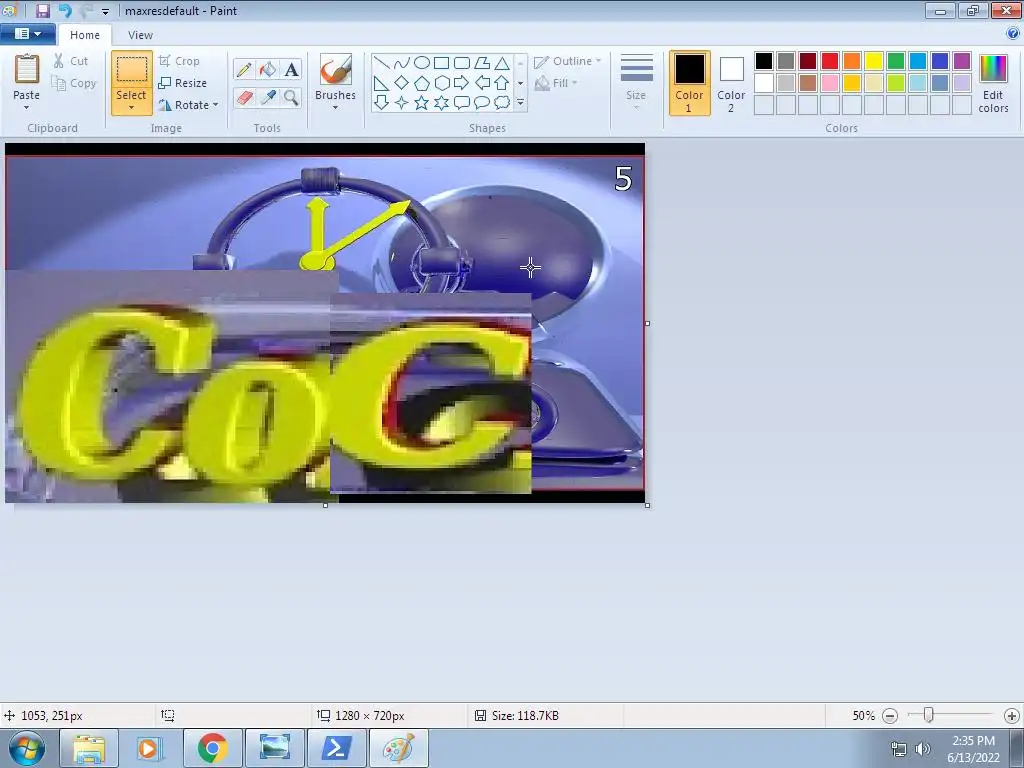Adjust the zoom slider handle
The width and height of the screenshot is (1024, 768).
(x=928, y=715)
